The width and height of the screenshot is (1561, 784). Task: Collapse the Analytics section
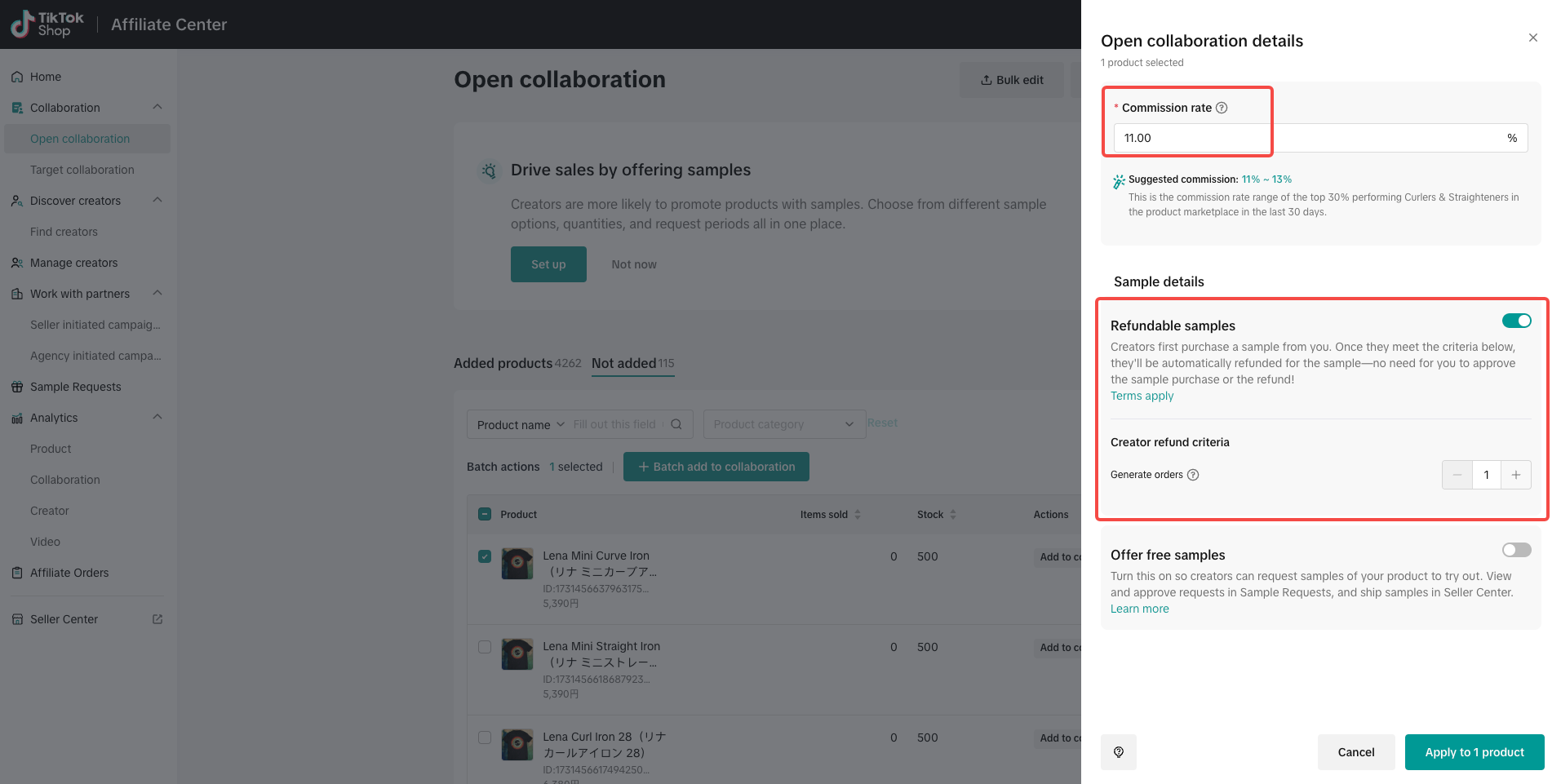(157, 417)
